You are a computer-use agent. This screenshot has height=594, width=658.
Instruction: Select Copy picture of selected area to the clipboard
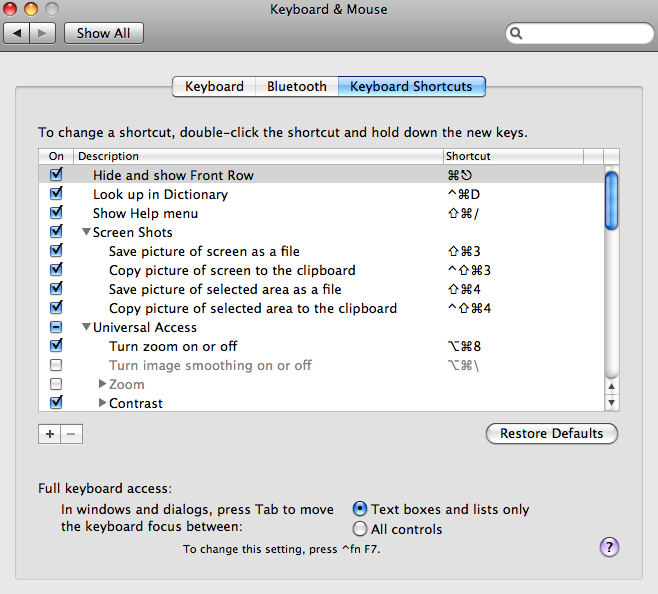click(253, 309)
